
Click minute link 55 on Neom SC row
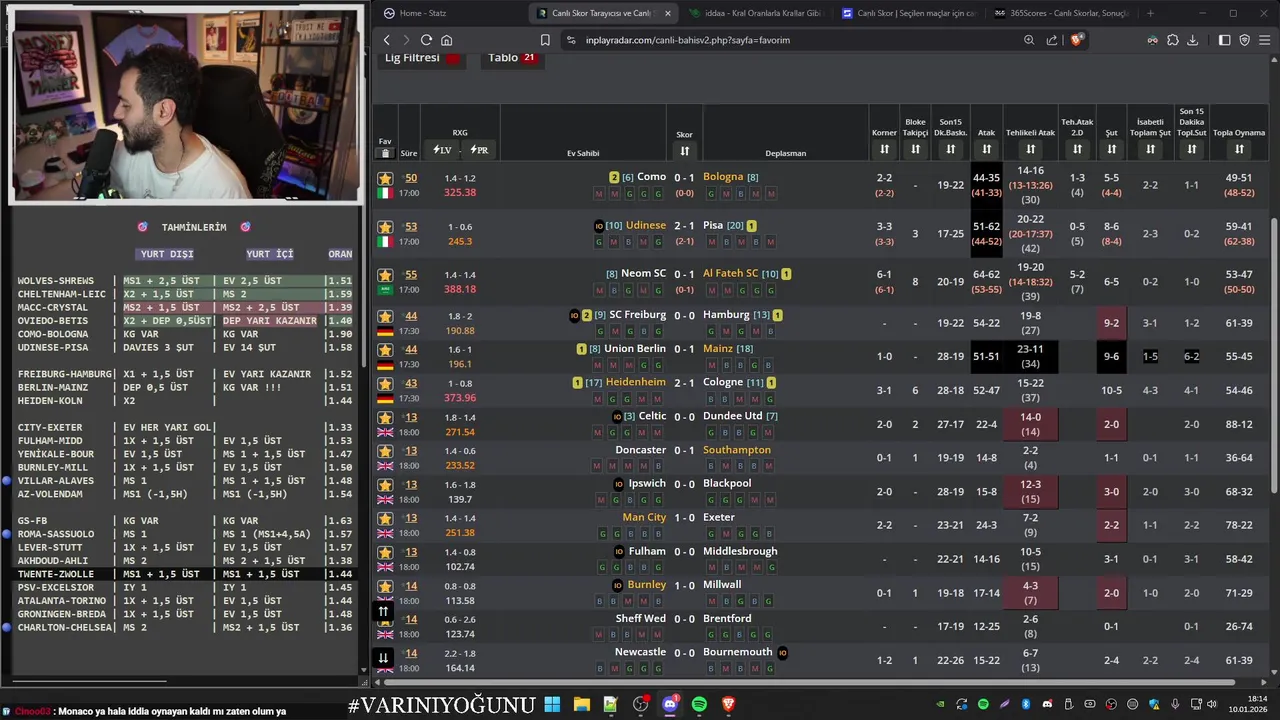pyautogui.click(x=411, y=275)
